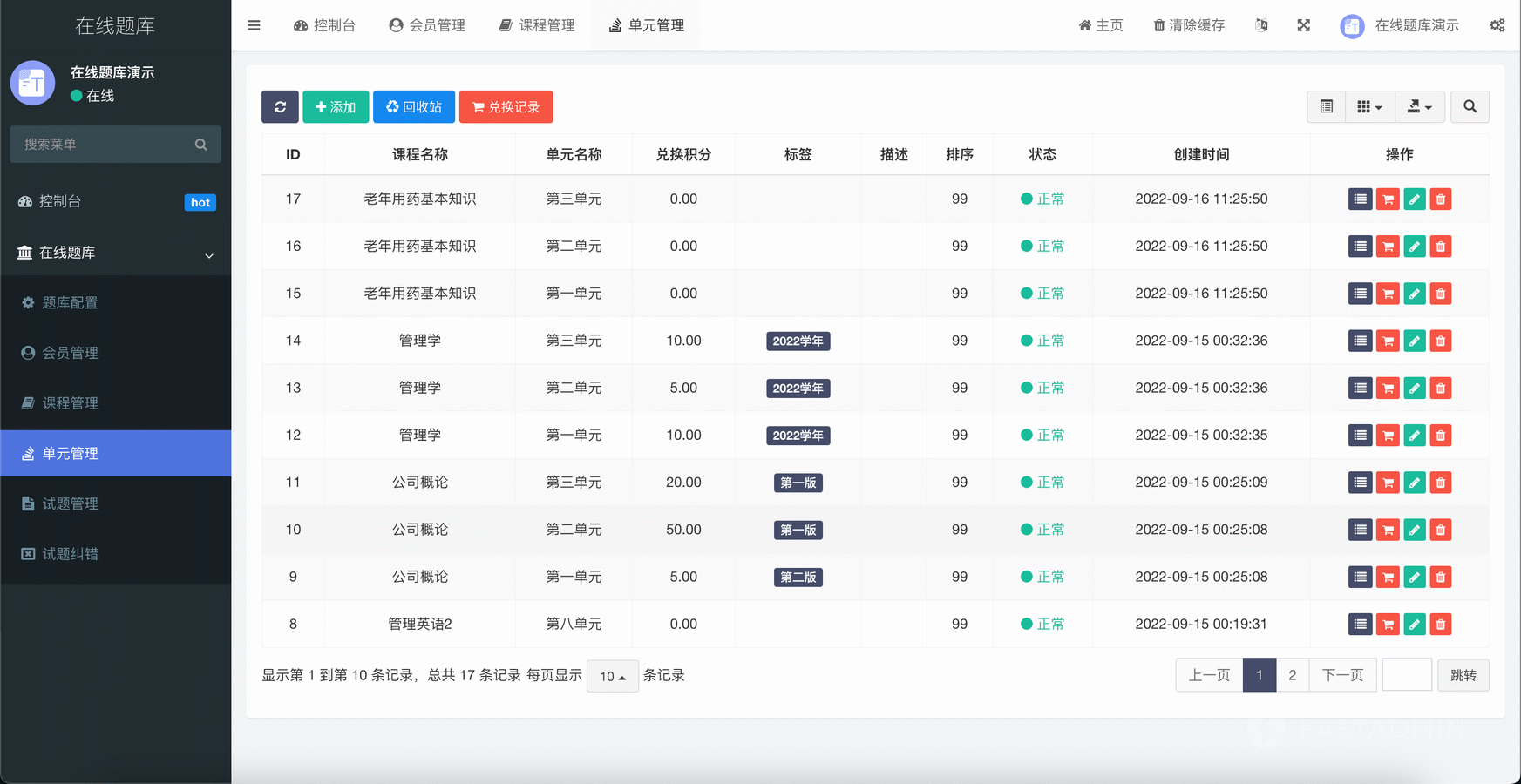Viewport: 1521px width, 784px height.
Task: Open 试题管理 in the sidebar menu
Action: (70, 504)
